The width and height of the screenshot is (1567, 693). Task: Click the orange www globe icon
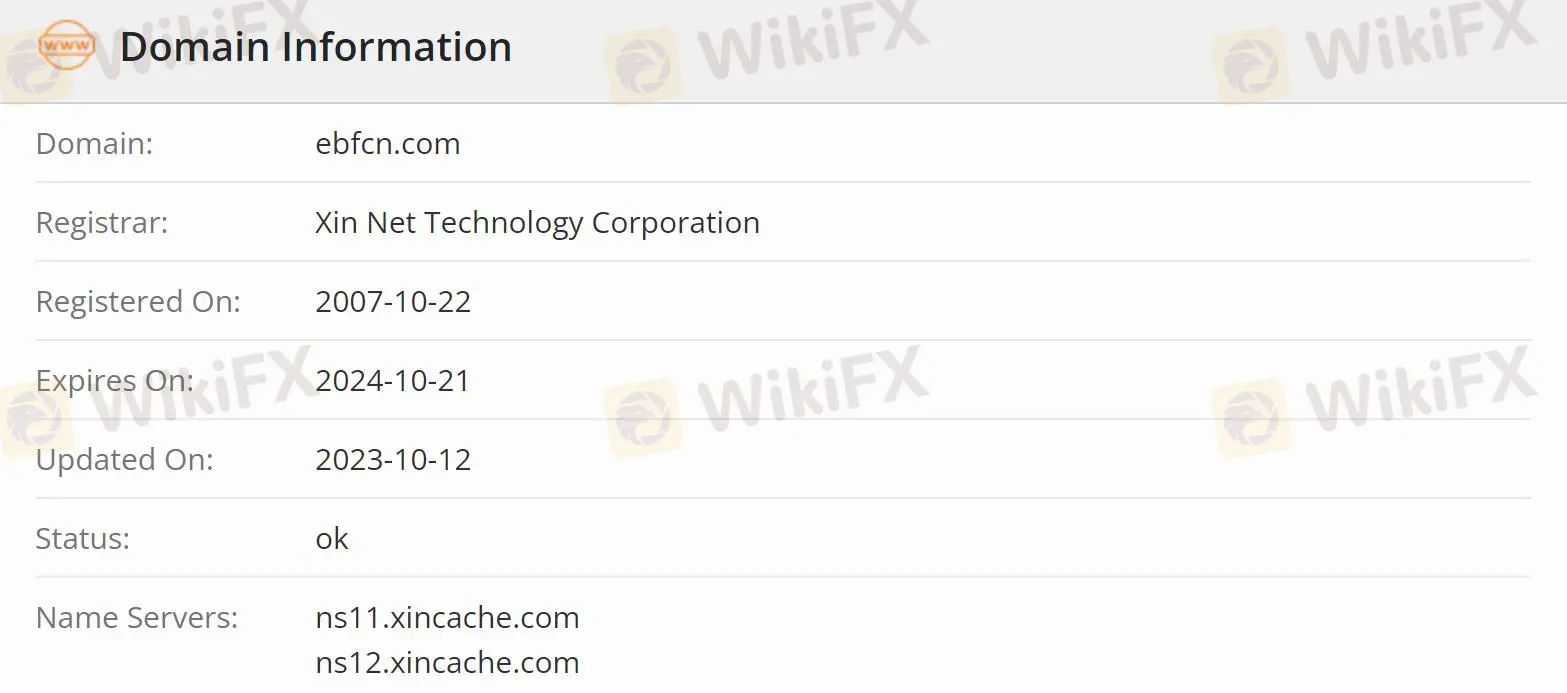pyautogui.click(x=67, y=46)
